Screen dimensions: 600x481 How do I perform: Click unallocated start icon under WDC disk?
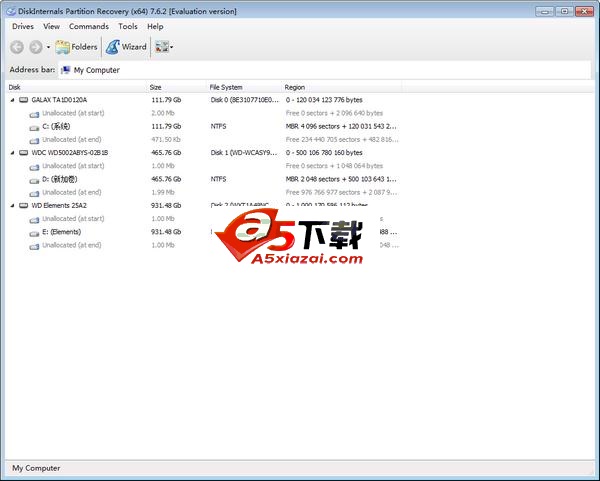34,166
